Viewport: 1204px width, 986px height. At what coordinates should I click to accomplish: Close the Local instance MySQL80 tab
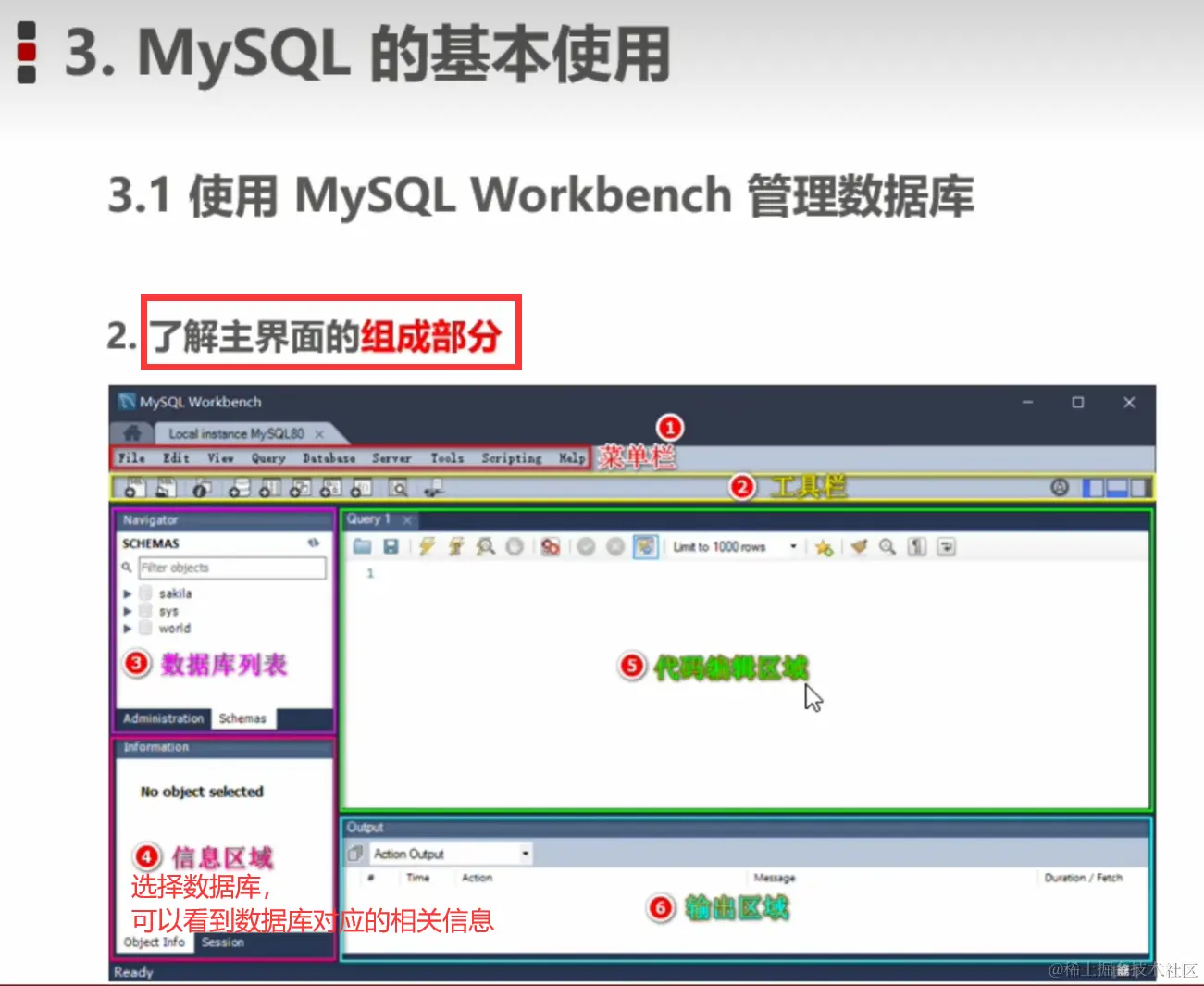(319, 433)
